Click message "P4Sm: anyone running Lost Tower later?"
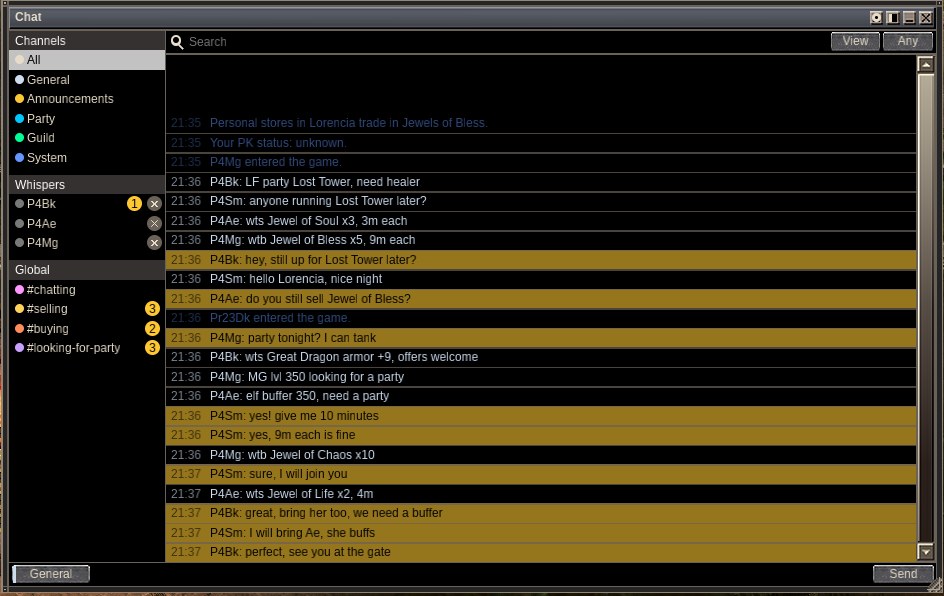The image size is (944, 596). 541,201
